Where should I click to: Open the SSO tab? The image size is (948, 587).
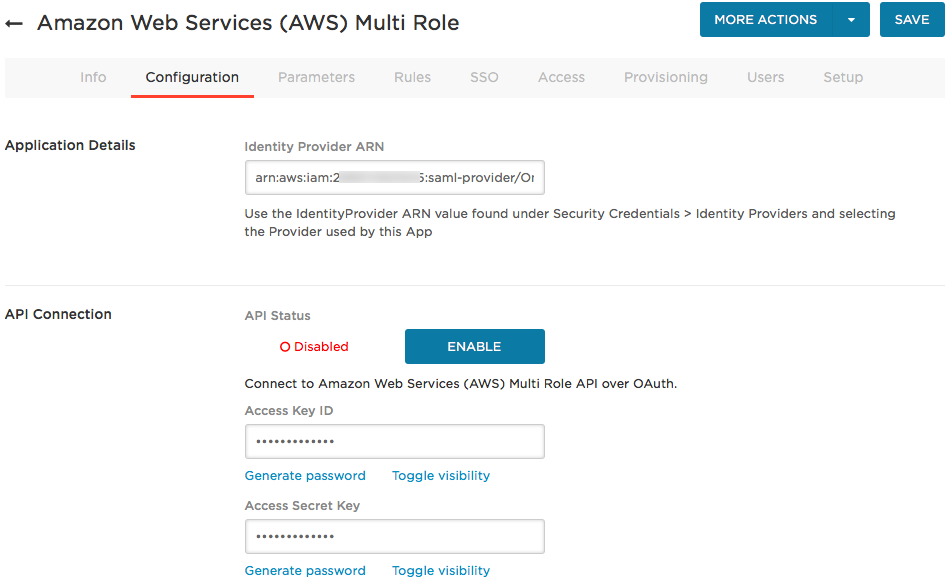[x=484, y=77]
